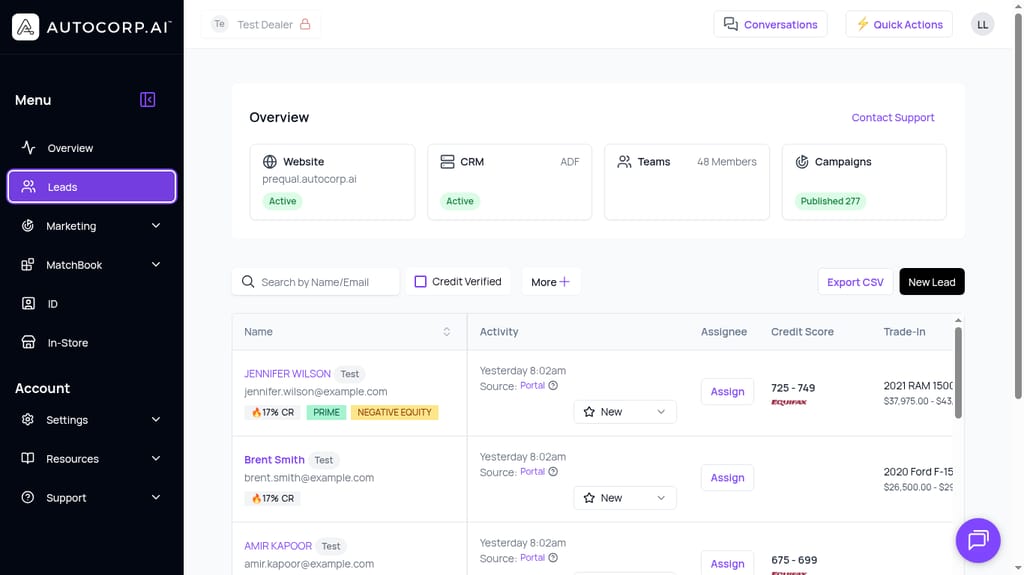1024x575 pixels.
Task: Open the Website overview card
Action: click(x=332, y=182)
